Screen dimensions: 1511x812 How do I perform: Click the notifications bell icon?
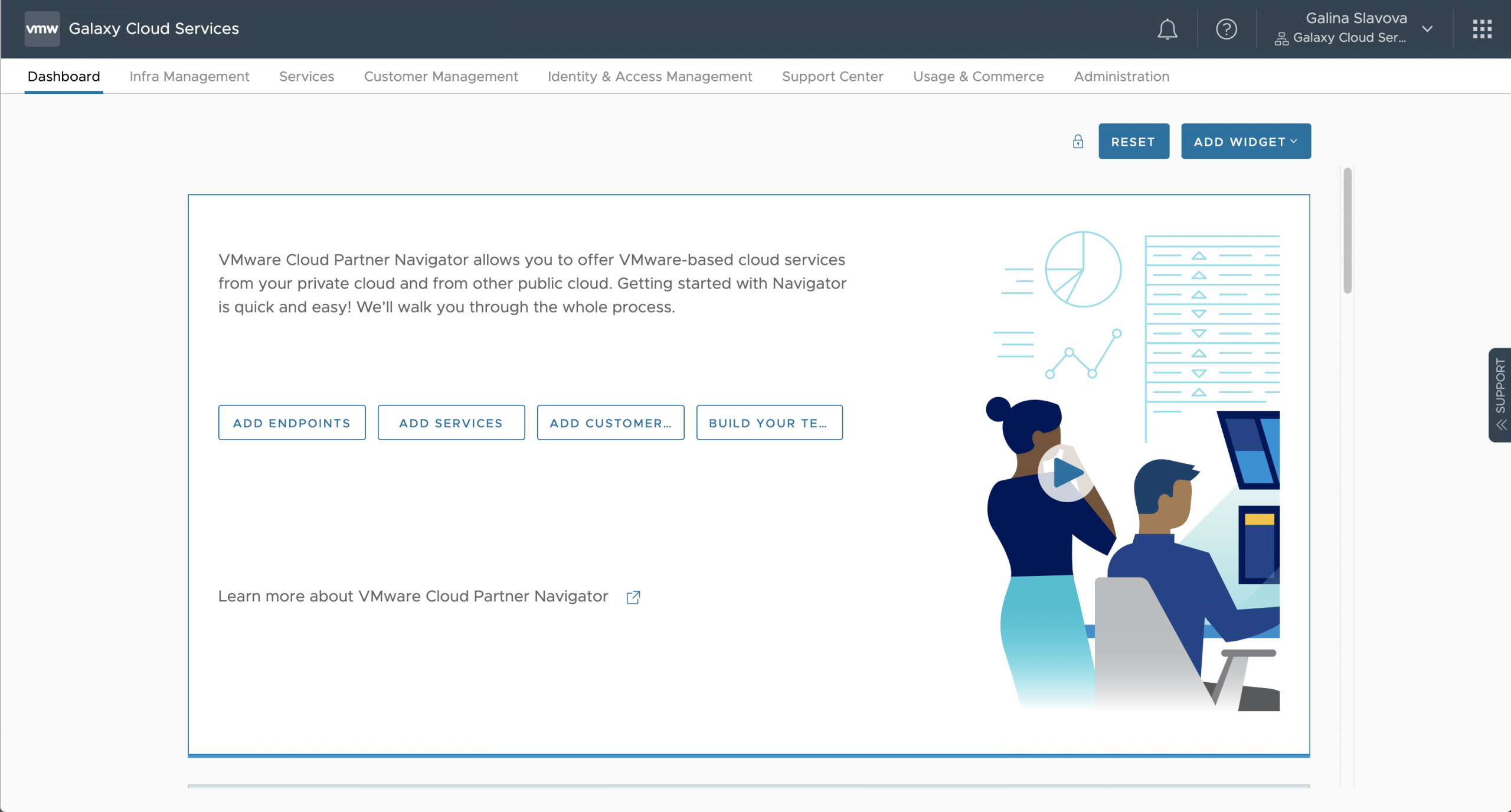(x=1167, y=29)
